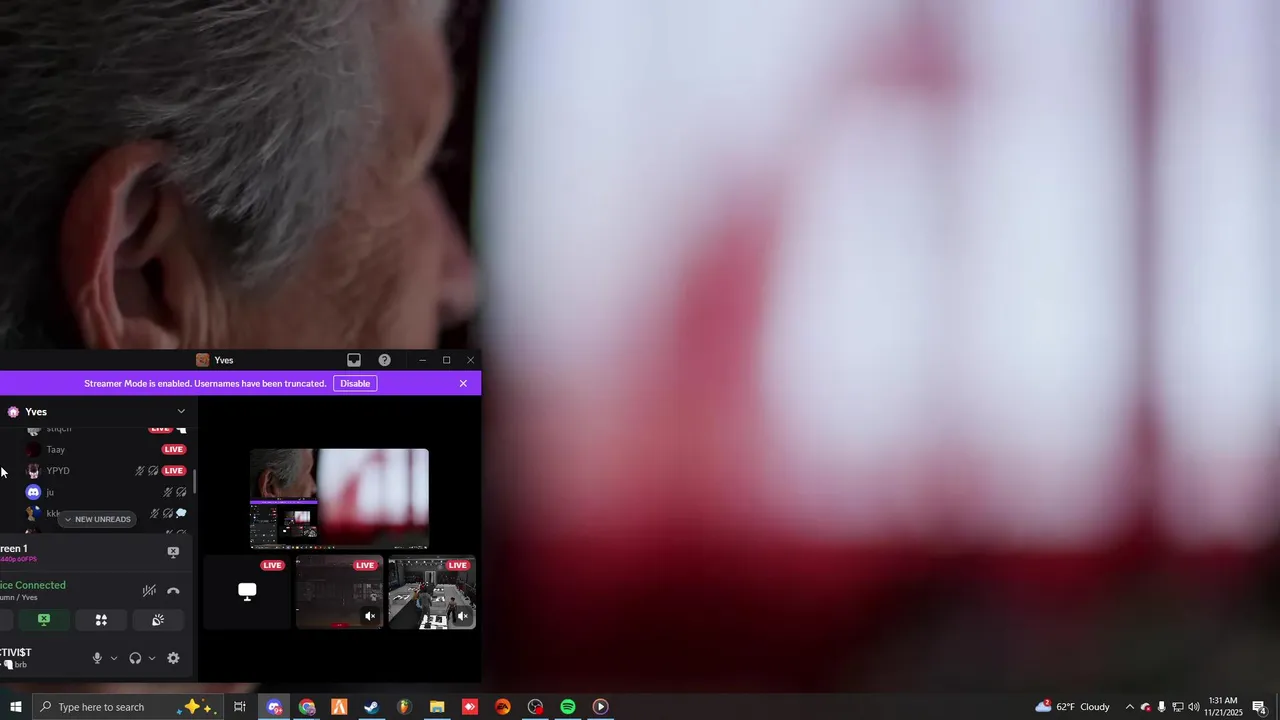Open the orange A app in taskbar
The width and height of the screenshot is (1280, 720).
[x=339, y=707]
